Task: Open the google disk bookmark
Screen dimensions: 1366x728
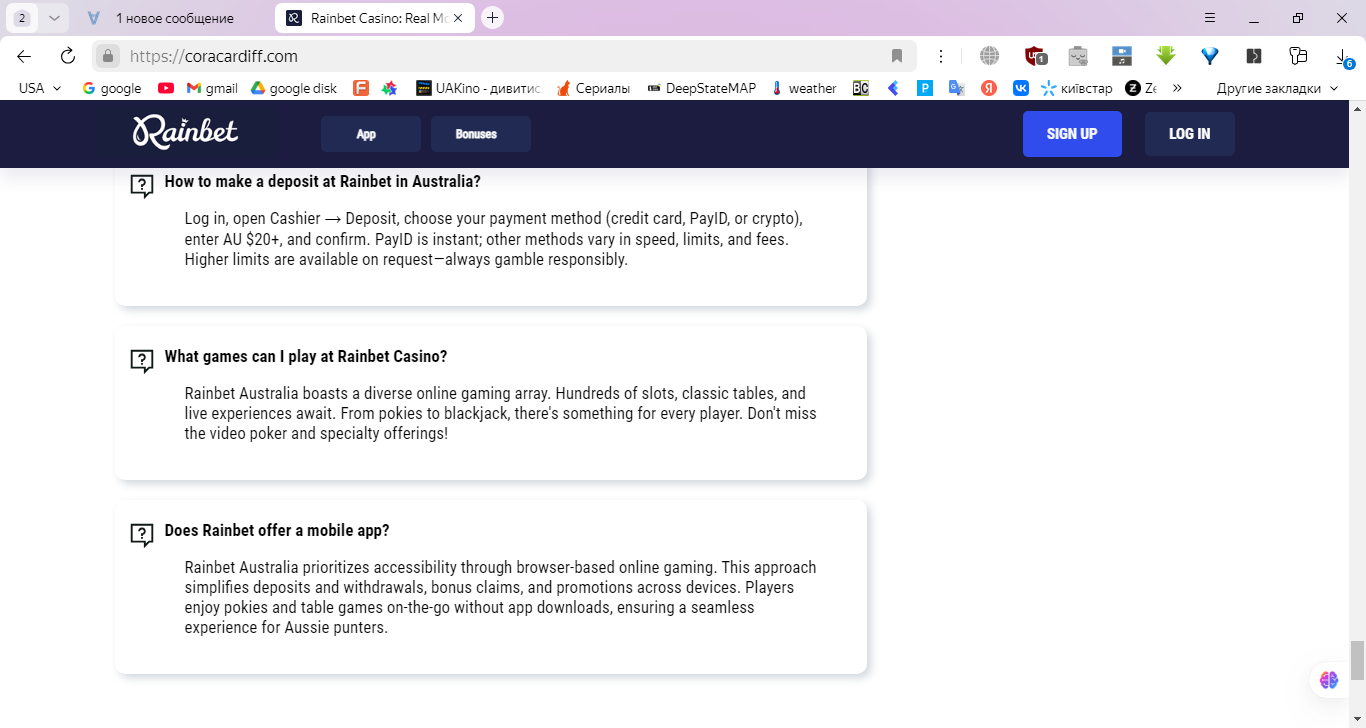Action: click(x=294, y=88)
